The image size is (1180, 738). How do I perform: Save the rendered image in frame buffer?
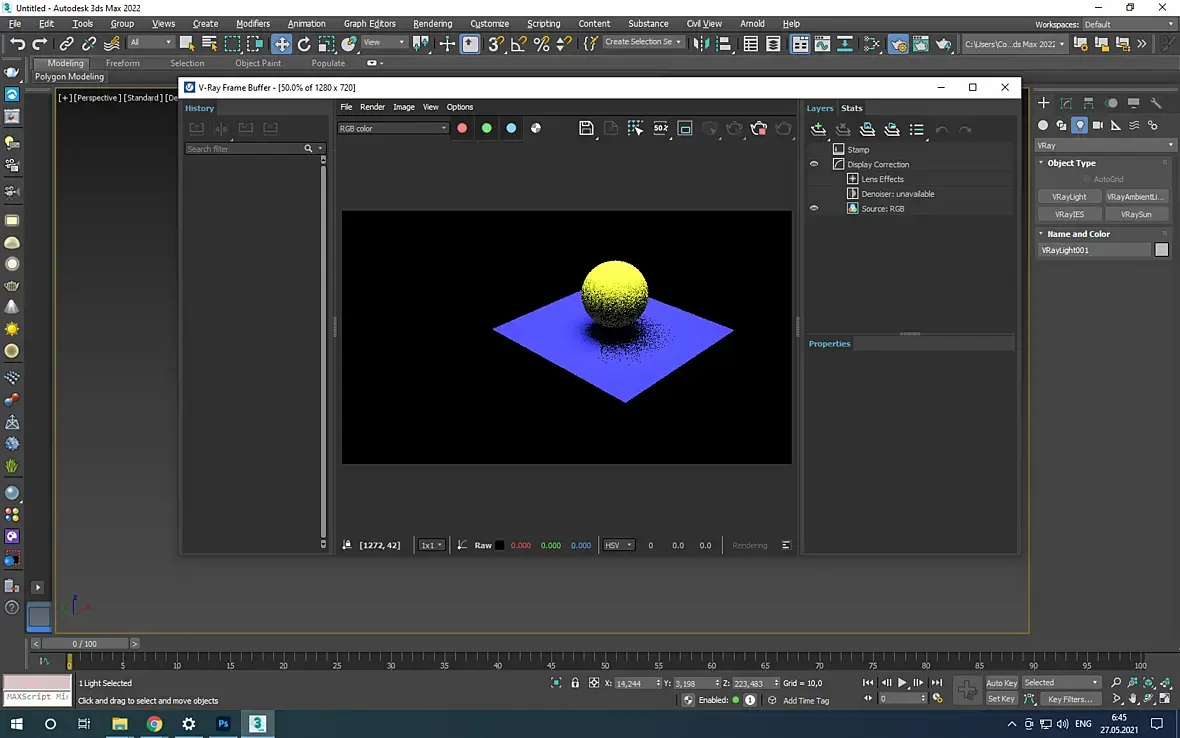pos(587,128)
